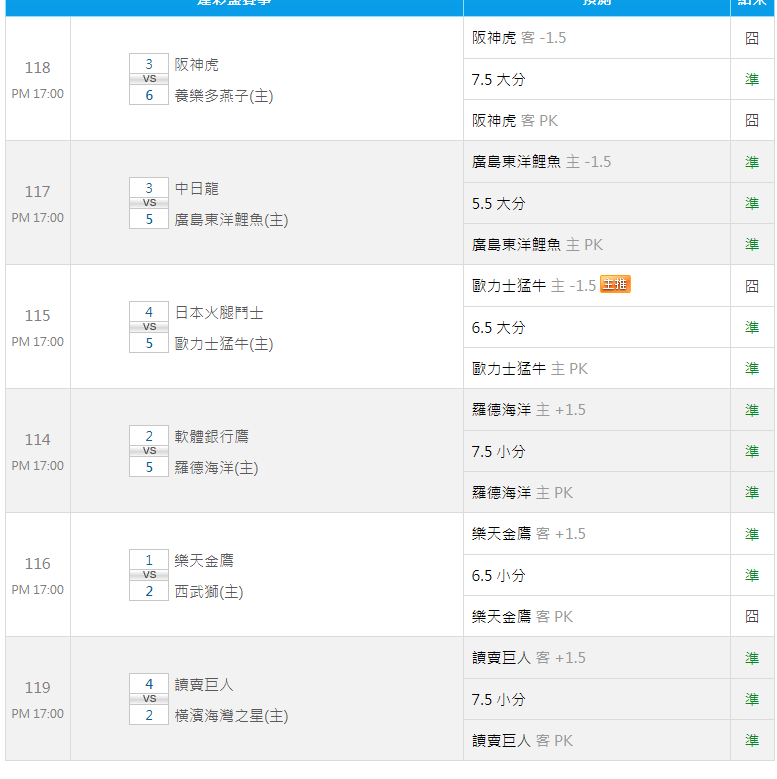Viewport: 777px width, 779px height.
Task: Click 囧 result for 樂天金鷹 客 PK
Action: click(x=752, y=617)
